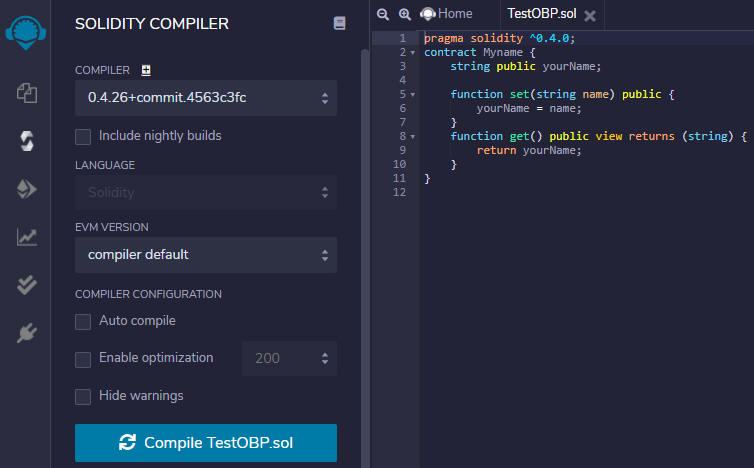
Task: Open the Solidity compiler sidebar icon
Action: pyautogui.click(x=27, y=141)
